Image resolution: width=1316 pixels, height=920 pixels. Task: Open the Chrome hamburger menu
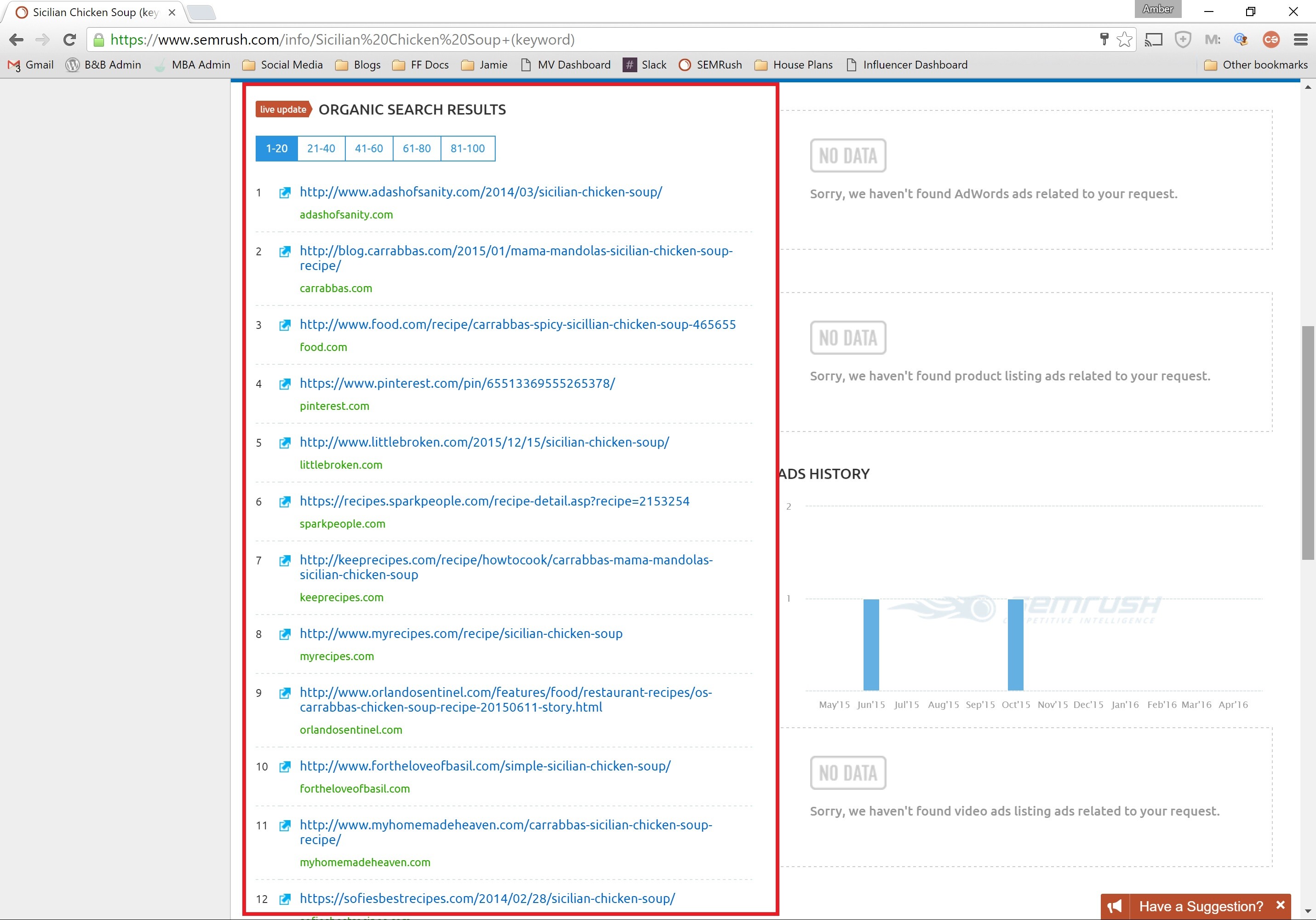[x=1300, y=40]
